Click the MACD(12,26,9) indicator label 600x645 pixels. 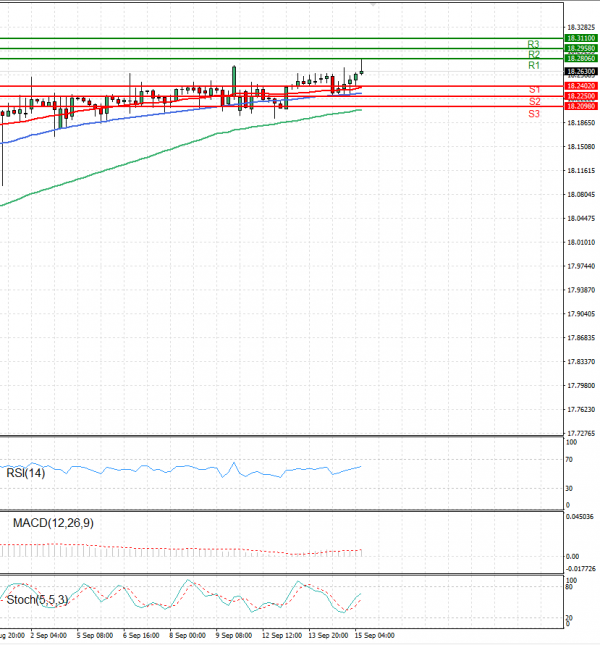tap(53, 523)
